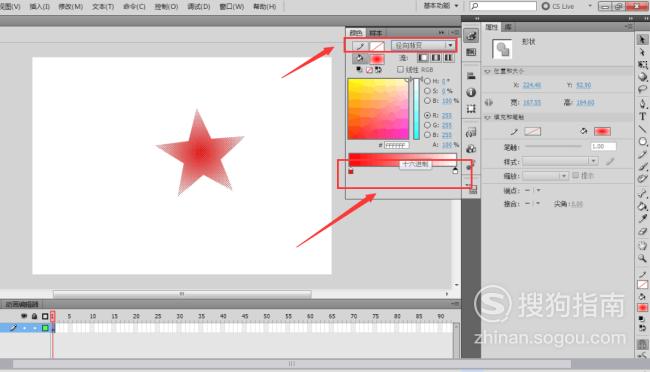The image size is (650, 372).
Task: Click the swap colors icon in Color panel
Action: [378, 70]
